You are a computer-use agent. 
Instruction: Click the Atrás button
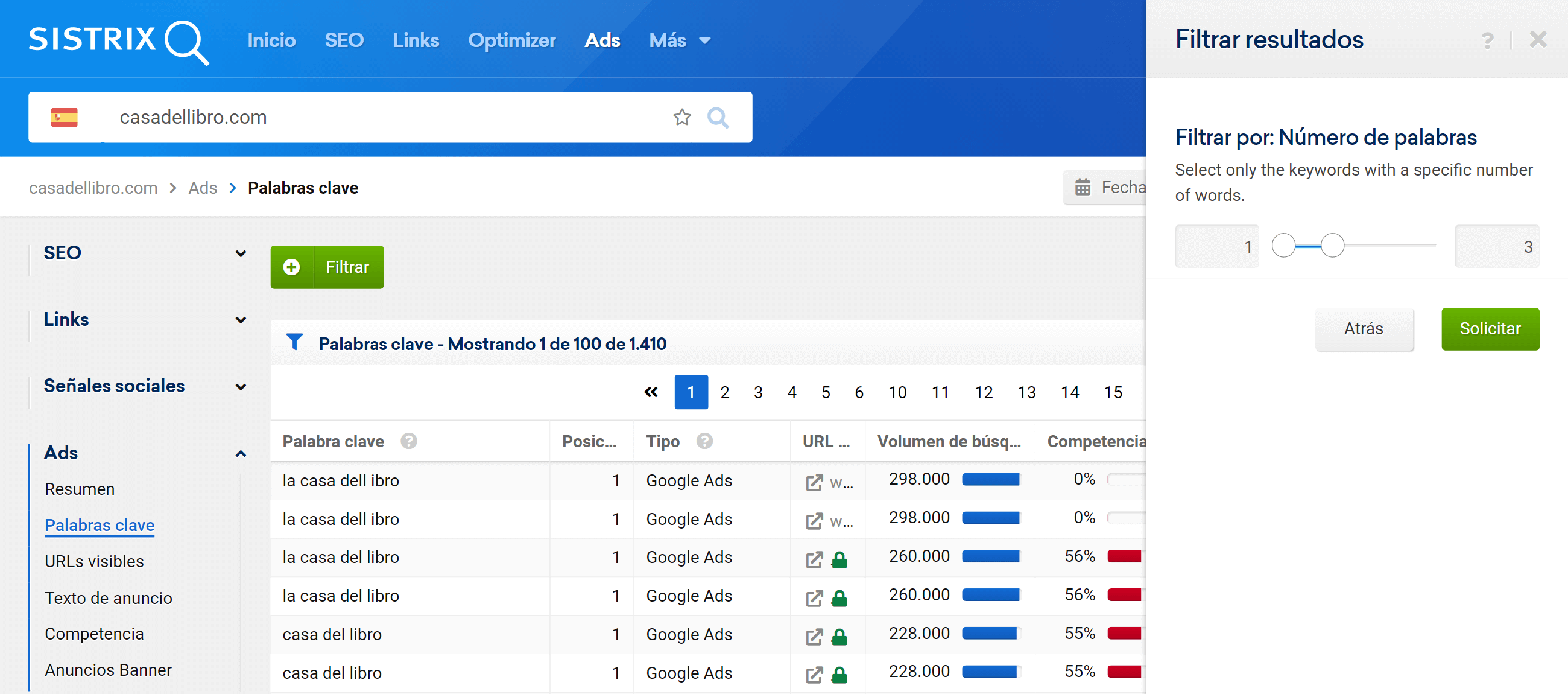click(1364, 328)
